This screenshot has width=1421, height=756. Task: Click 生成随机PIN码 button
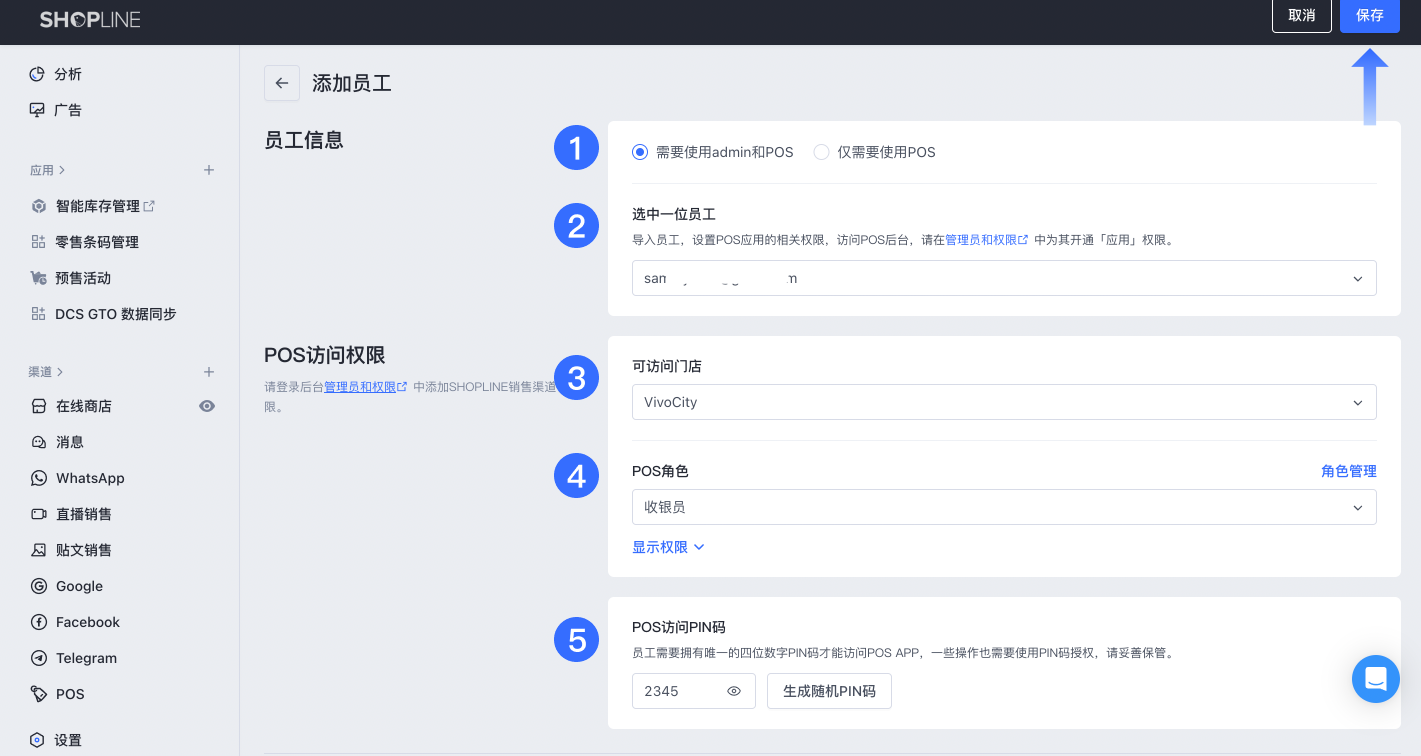[x=829, y=691]
